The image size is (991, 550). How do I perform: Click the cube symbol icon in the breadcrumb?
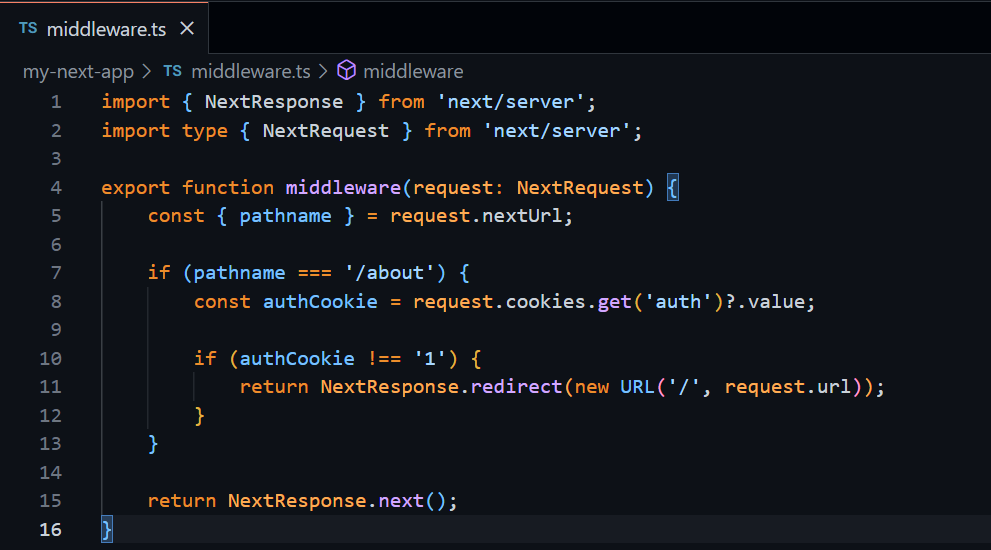click(x=347, y=71)
